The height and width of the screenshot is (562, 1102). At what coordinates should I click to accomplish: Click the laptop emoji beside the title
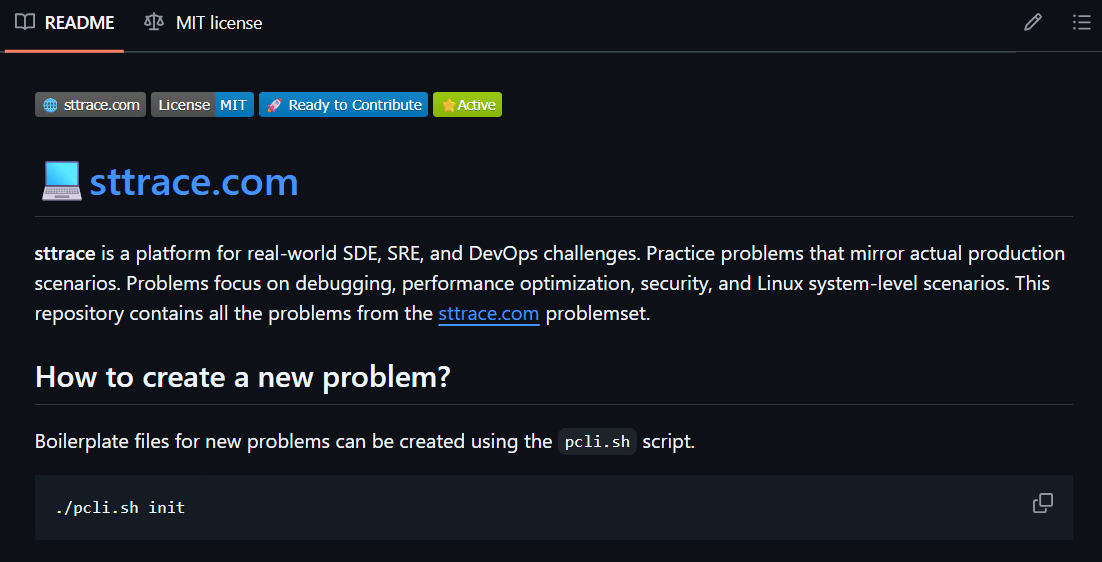tap(61, 181)
